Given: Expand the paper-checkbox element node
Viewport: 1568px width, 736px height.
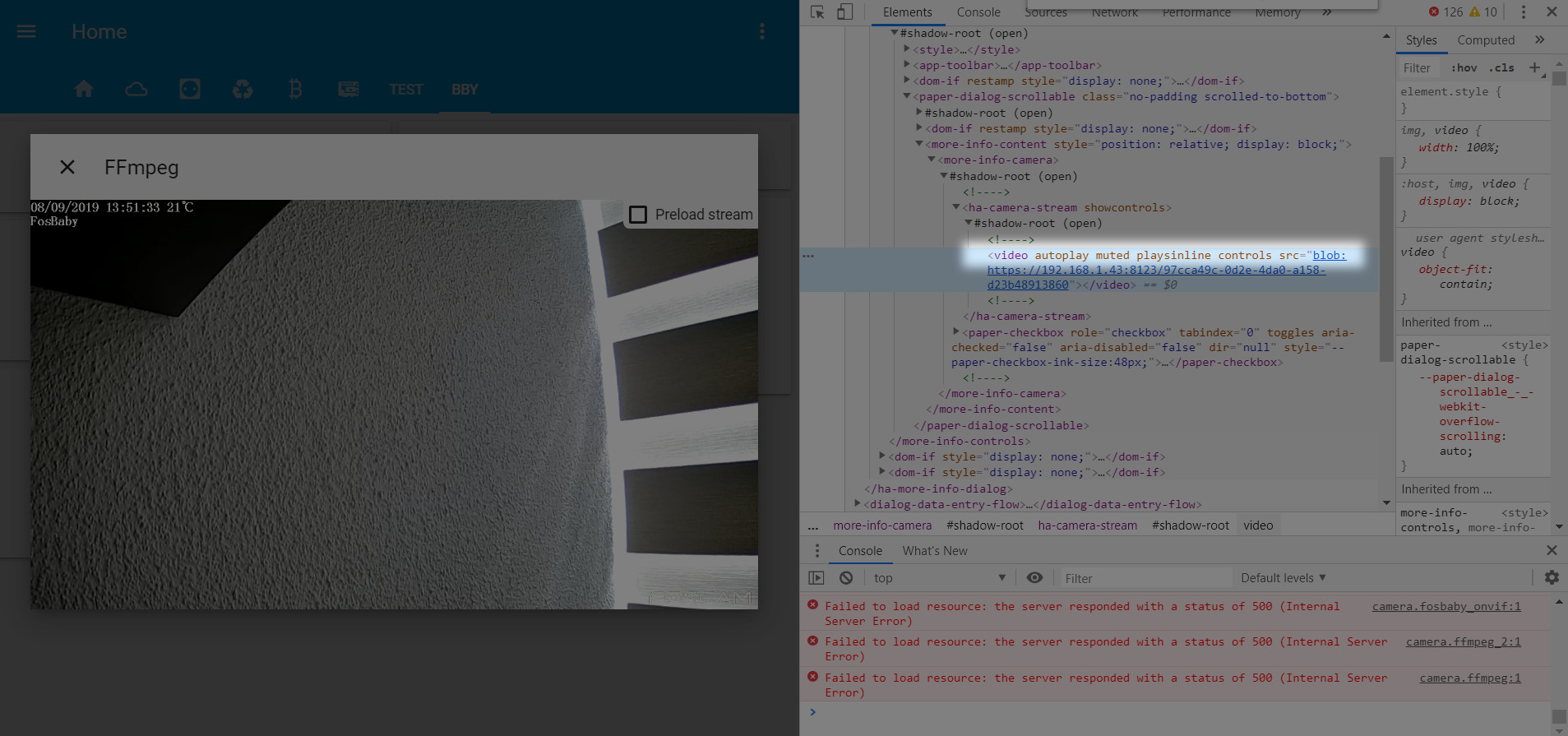Looking at the screenshot, I should tap(956, 332).
